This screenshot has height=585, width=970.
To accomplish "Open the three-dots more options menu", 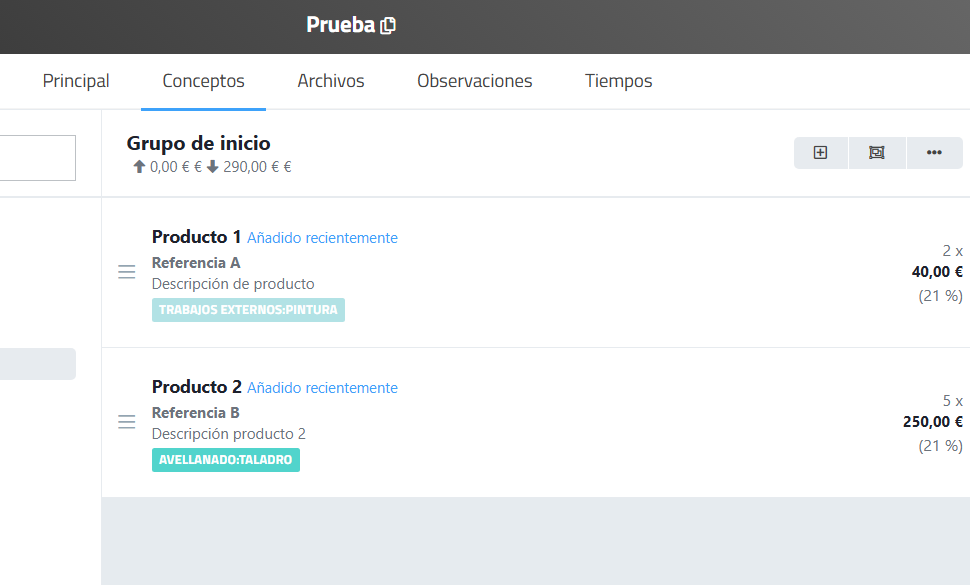I will click(x=934, y=153).
